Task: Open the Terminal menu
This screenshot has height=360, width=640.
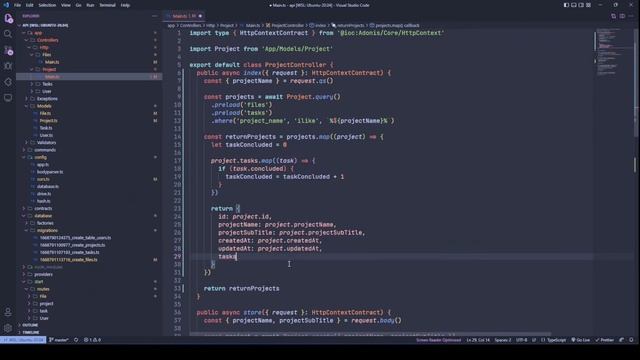Action: [x=107, y=5]
